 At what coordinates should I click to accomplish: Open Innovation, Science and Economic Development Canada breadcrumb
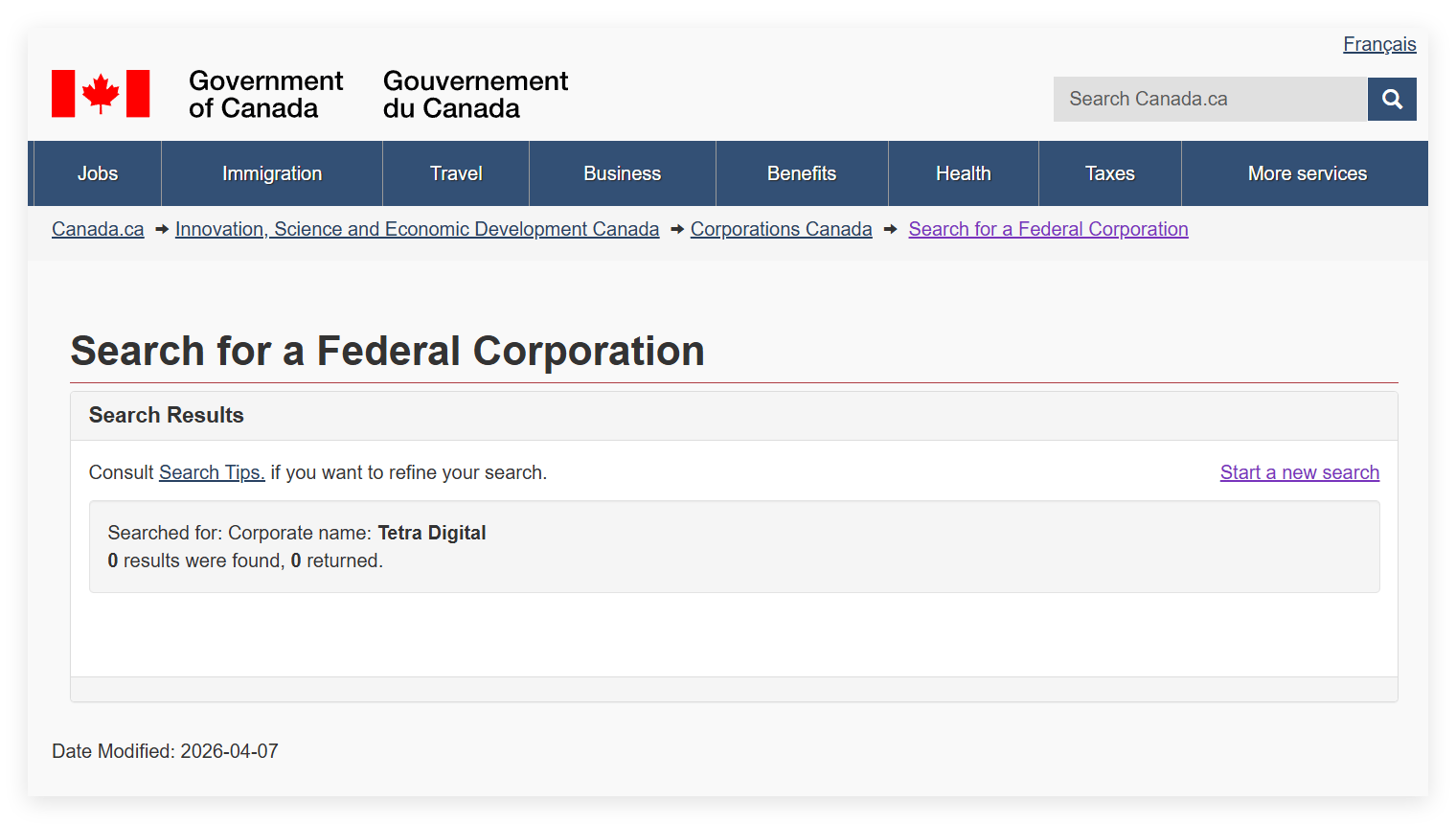coord(417,229)
